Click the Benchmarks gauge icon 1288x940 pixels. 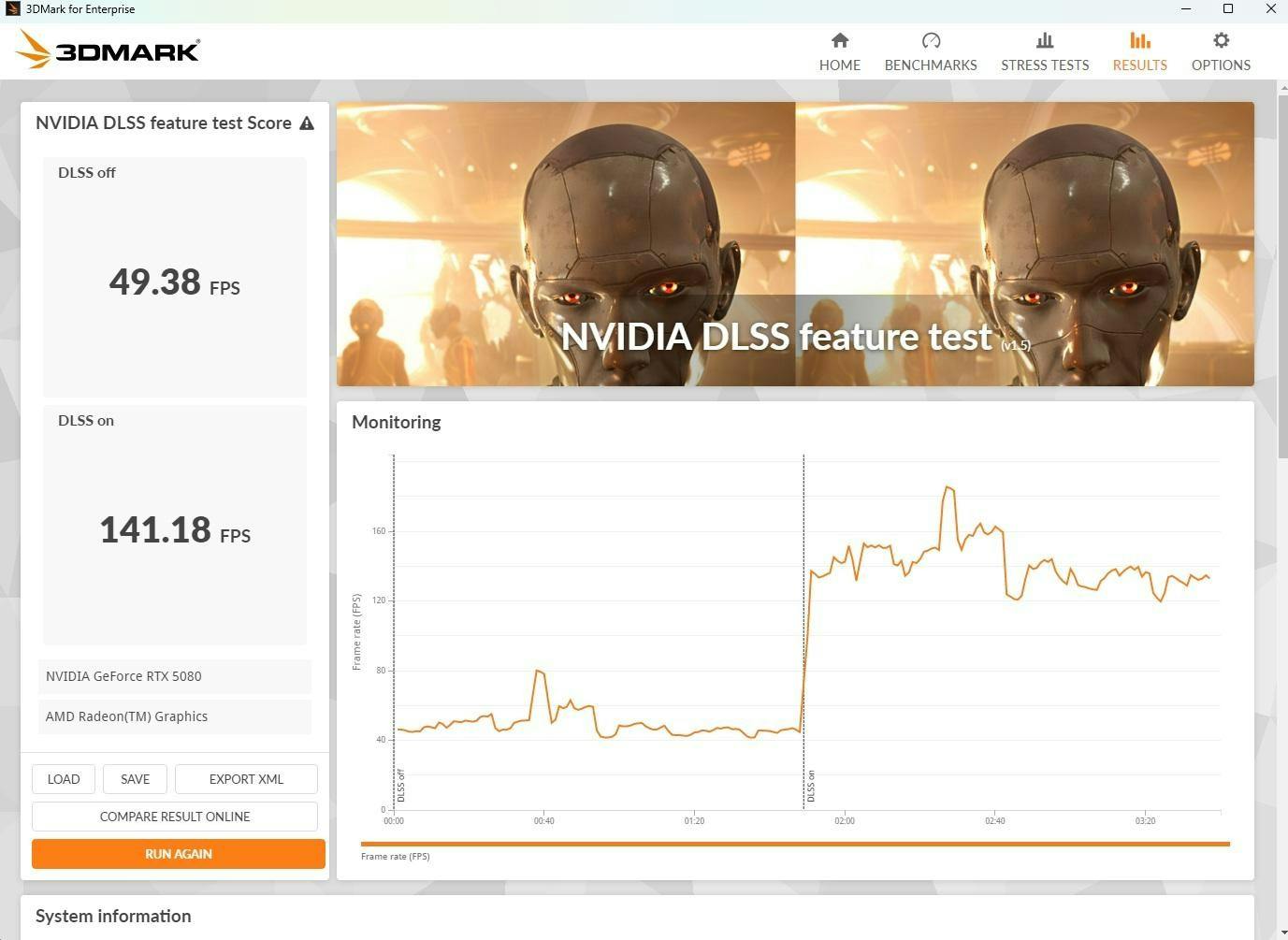click(x=931, y=40)
